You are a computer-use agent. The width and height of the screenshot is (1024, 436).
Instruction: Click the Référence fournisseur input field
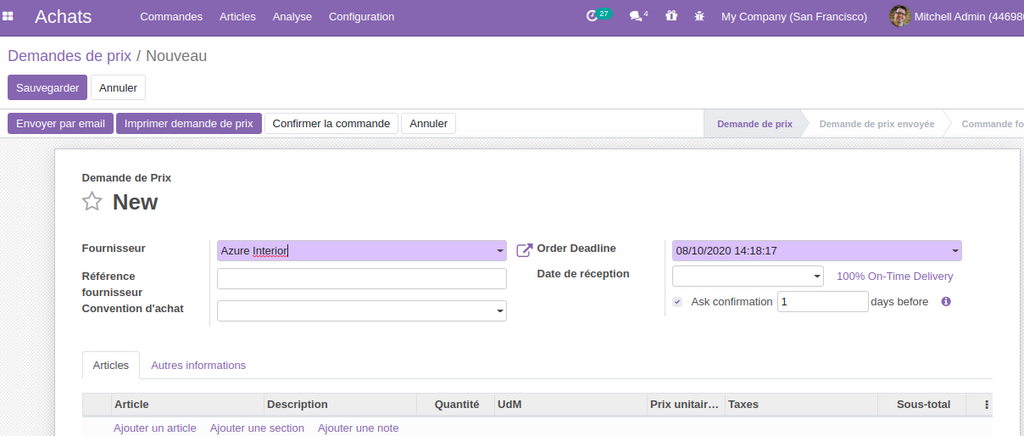pos(361,279)
